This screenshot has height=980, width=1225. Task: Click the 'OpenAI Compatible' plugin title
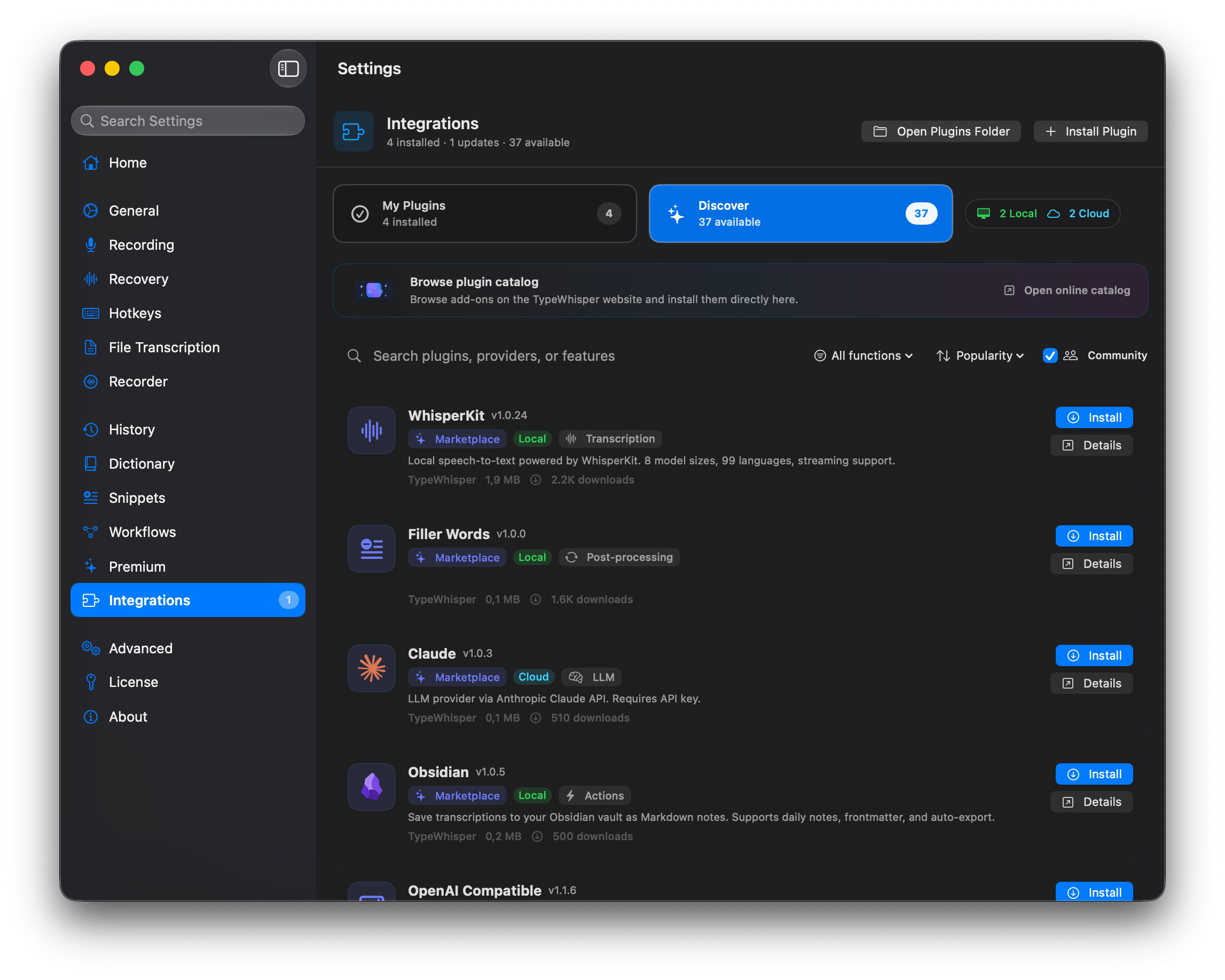pos(474,890)
